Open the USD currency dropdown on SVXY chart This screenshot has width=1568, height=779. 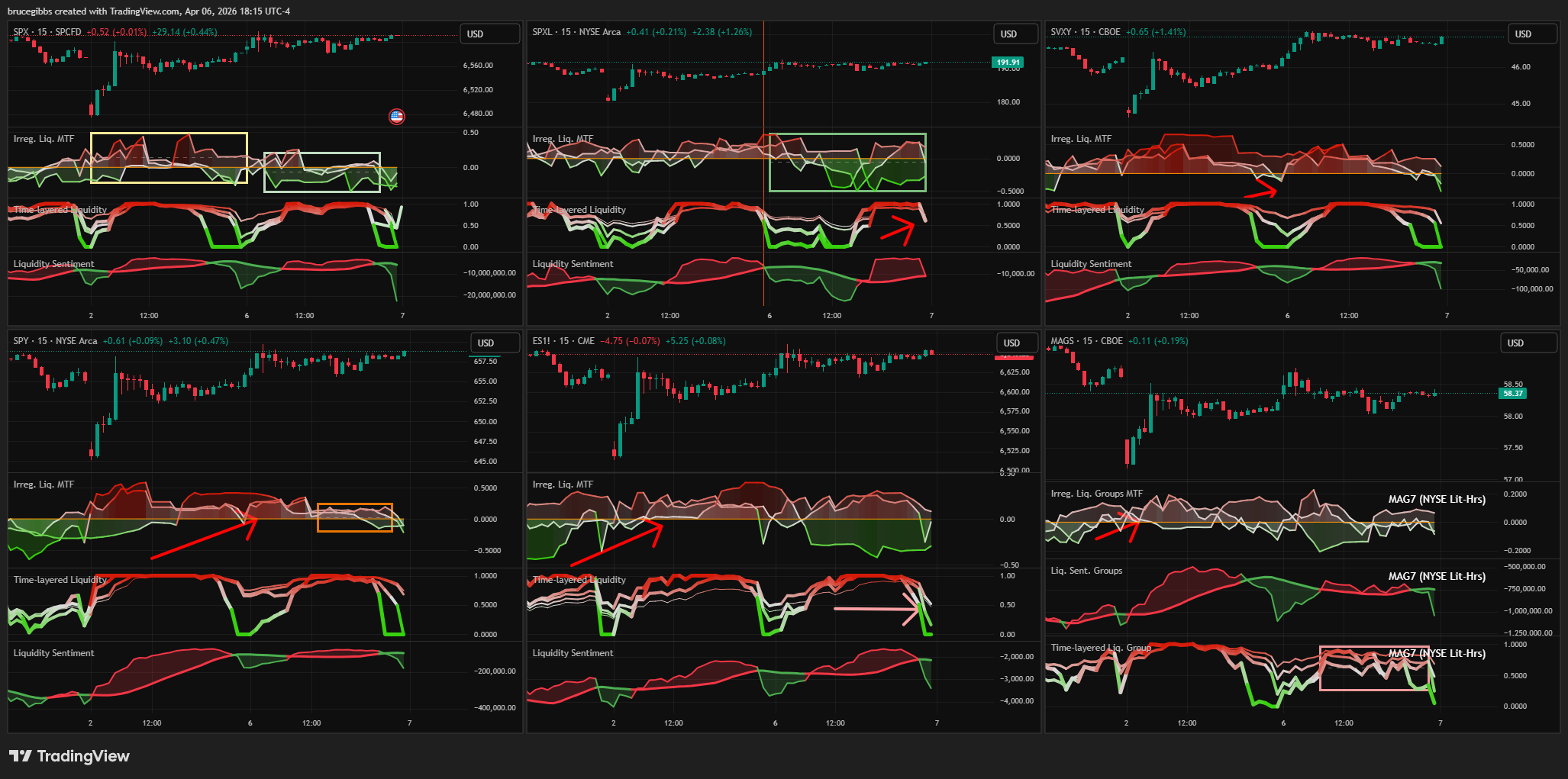(x=1523, y=34)
